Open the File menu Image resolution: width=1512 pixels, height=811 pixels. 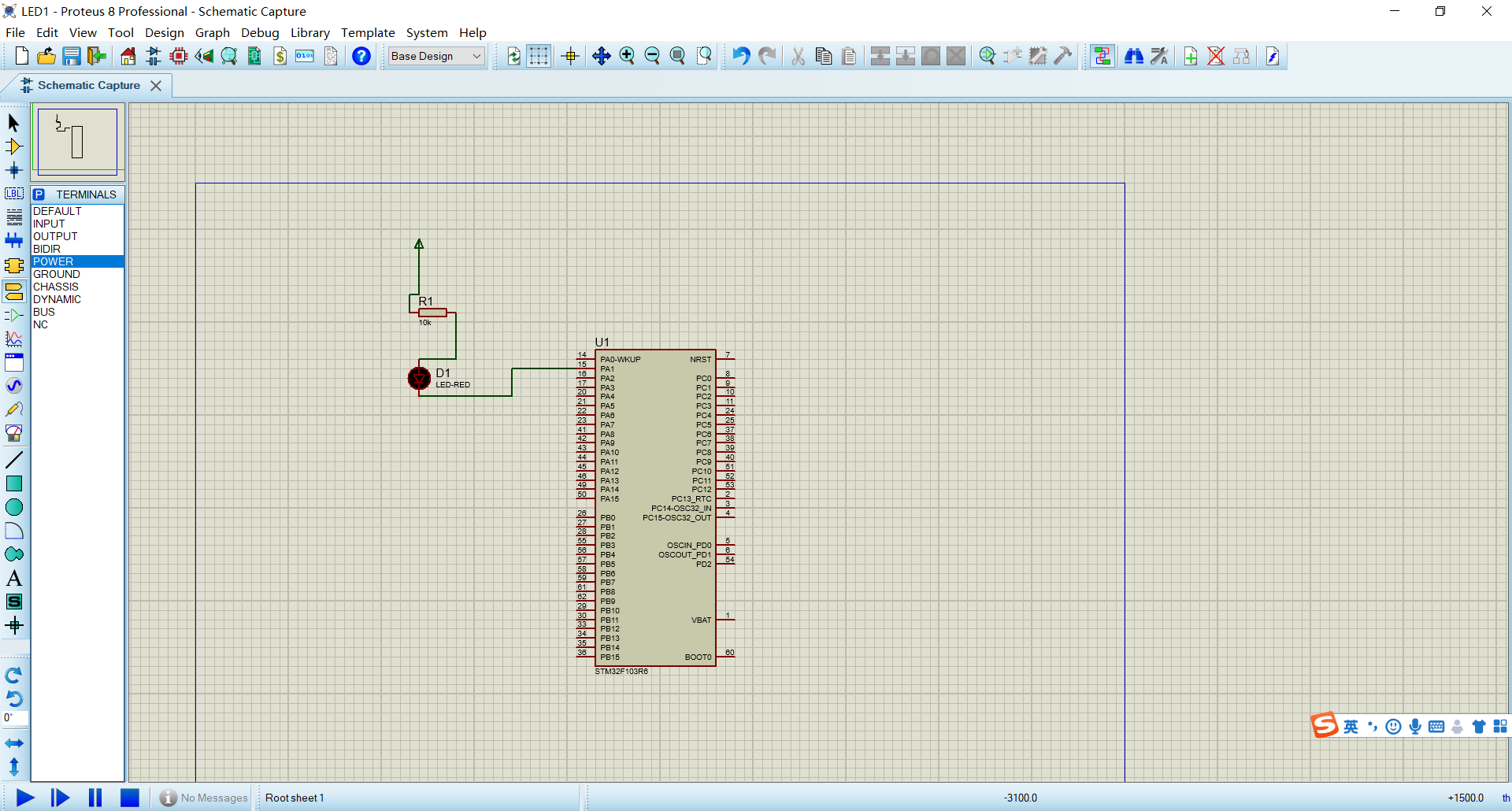pos(15,32)
